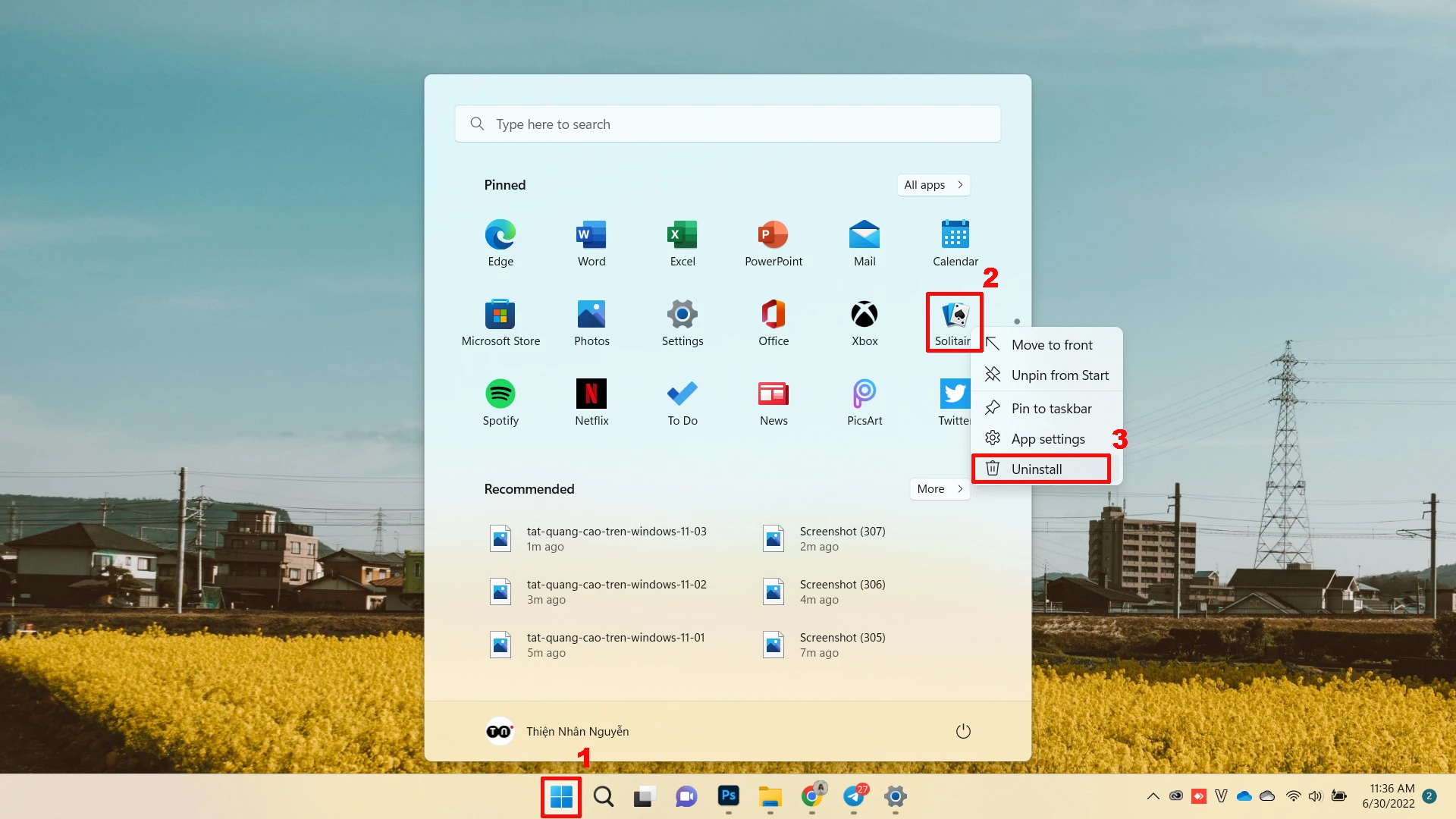Open Telegram from the taskbar
The image size is (1456, 819).
pyautogui.click(x=854, y=796)
